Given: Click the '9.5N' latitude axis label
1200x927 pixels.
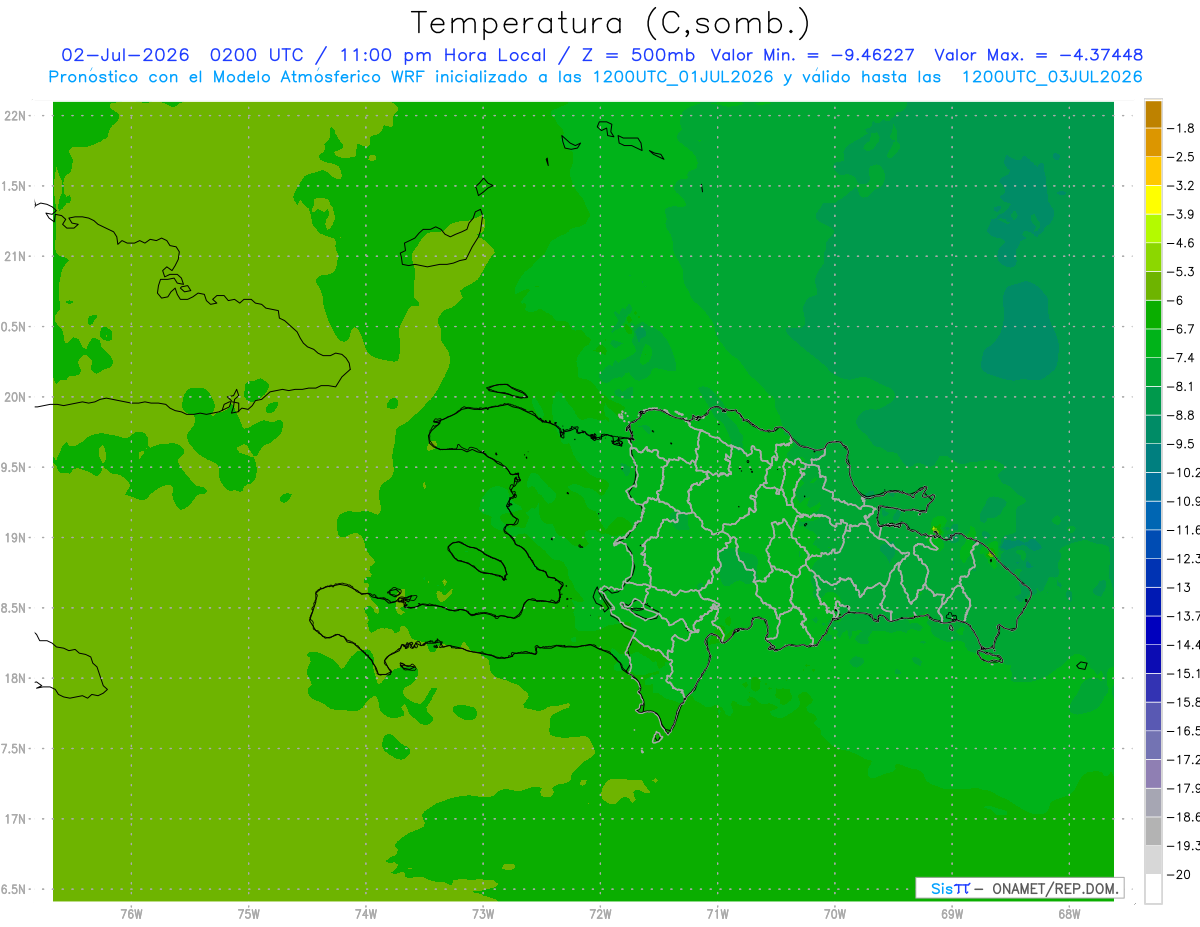Looking at the screenshot, I should coord(12,467).
